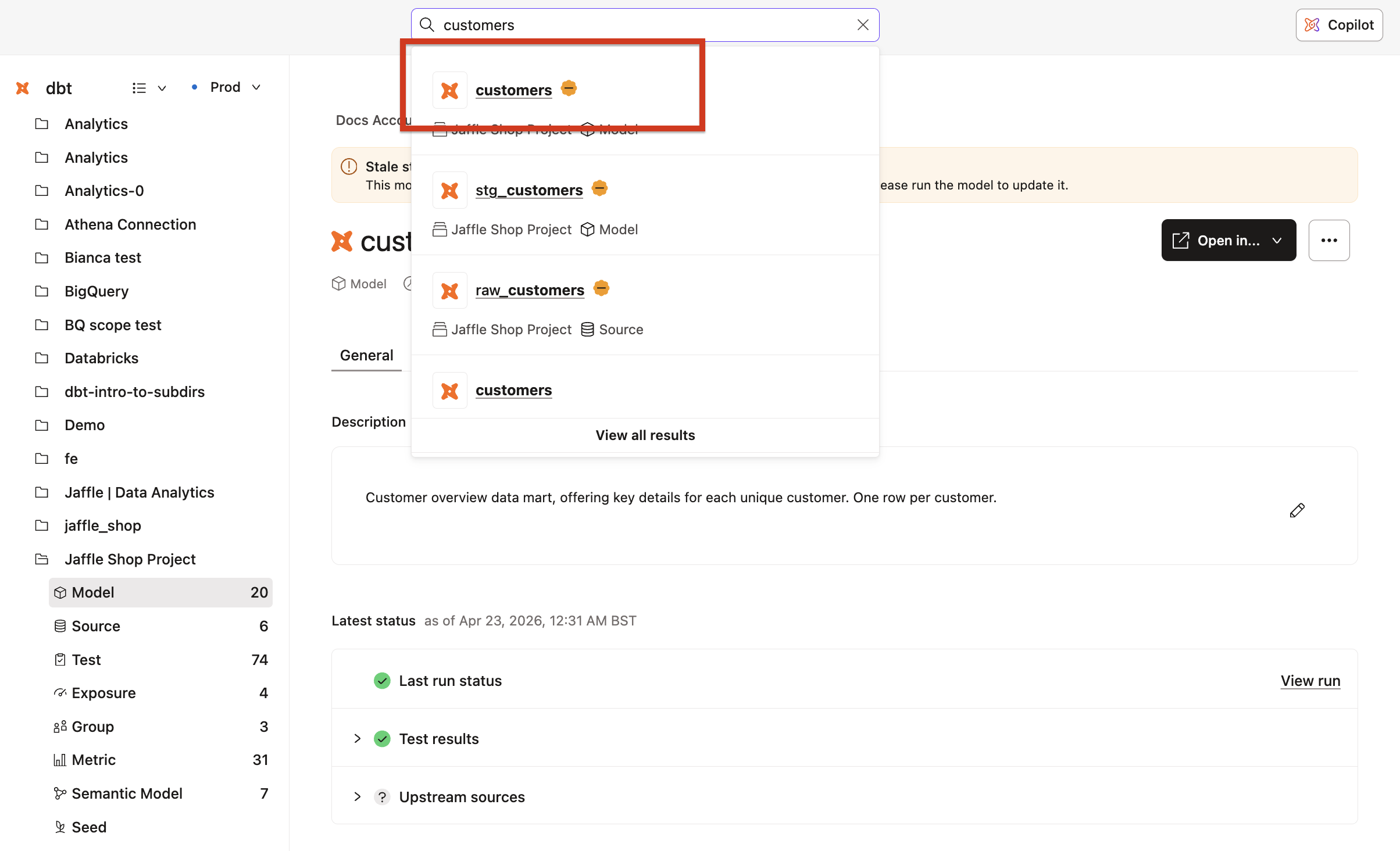Select the Model resource cube icon
This screenshot has height=851, width=1400.
coord(60,592)
